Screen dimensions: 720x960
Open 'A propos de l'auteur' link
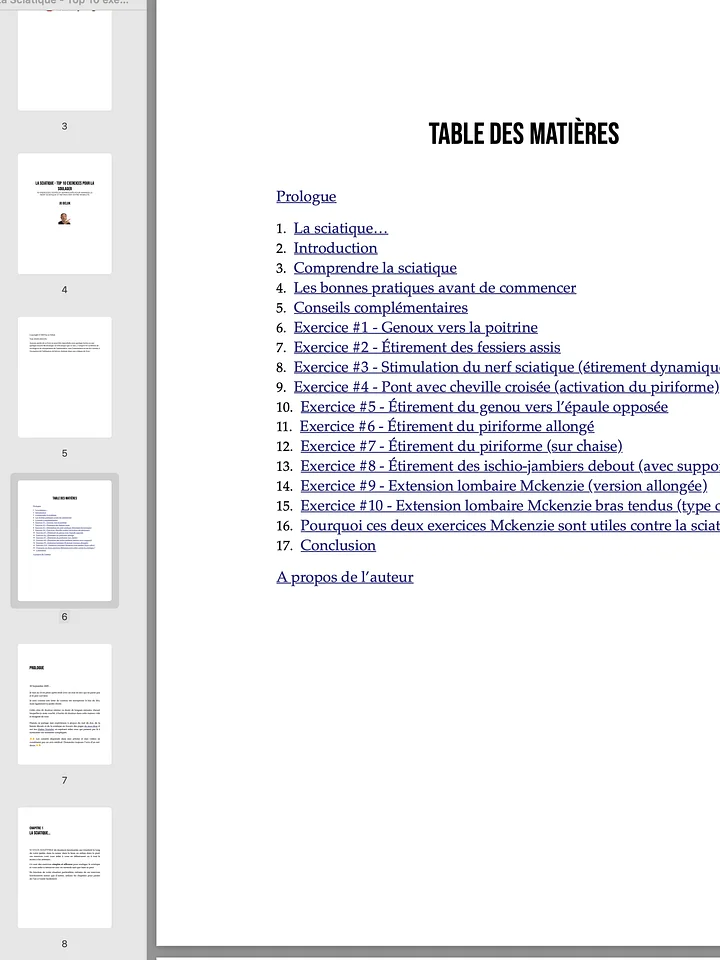[x=345, y=577]
